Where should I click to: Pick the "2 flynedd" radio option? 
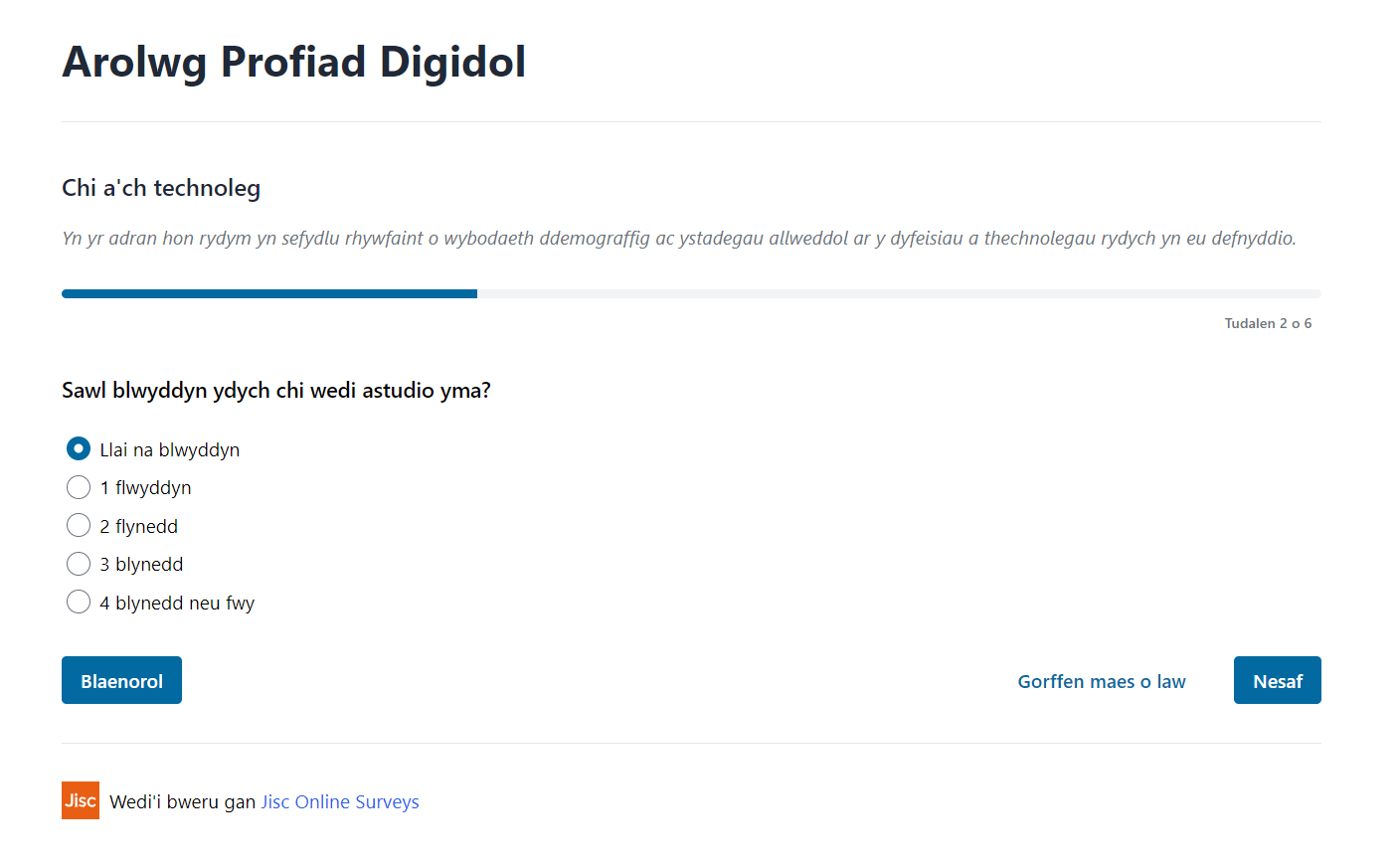coord(79,525)
